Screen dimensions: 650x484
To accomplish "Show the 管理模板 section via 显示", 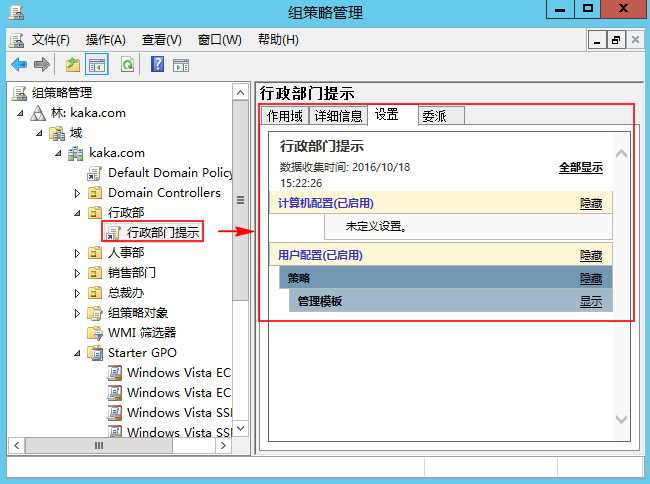I will point(591,302).
